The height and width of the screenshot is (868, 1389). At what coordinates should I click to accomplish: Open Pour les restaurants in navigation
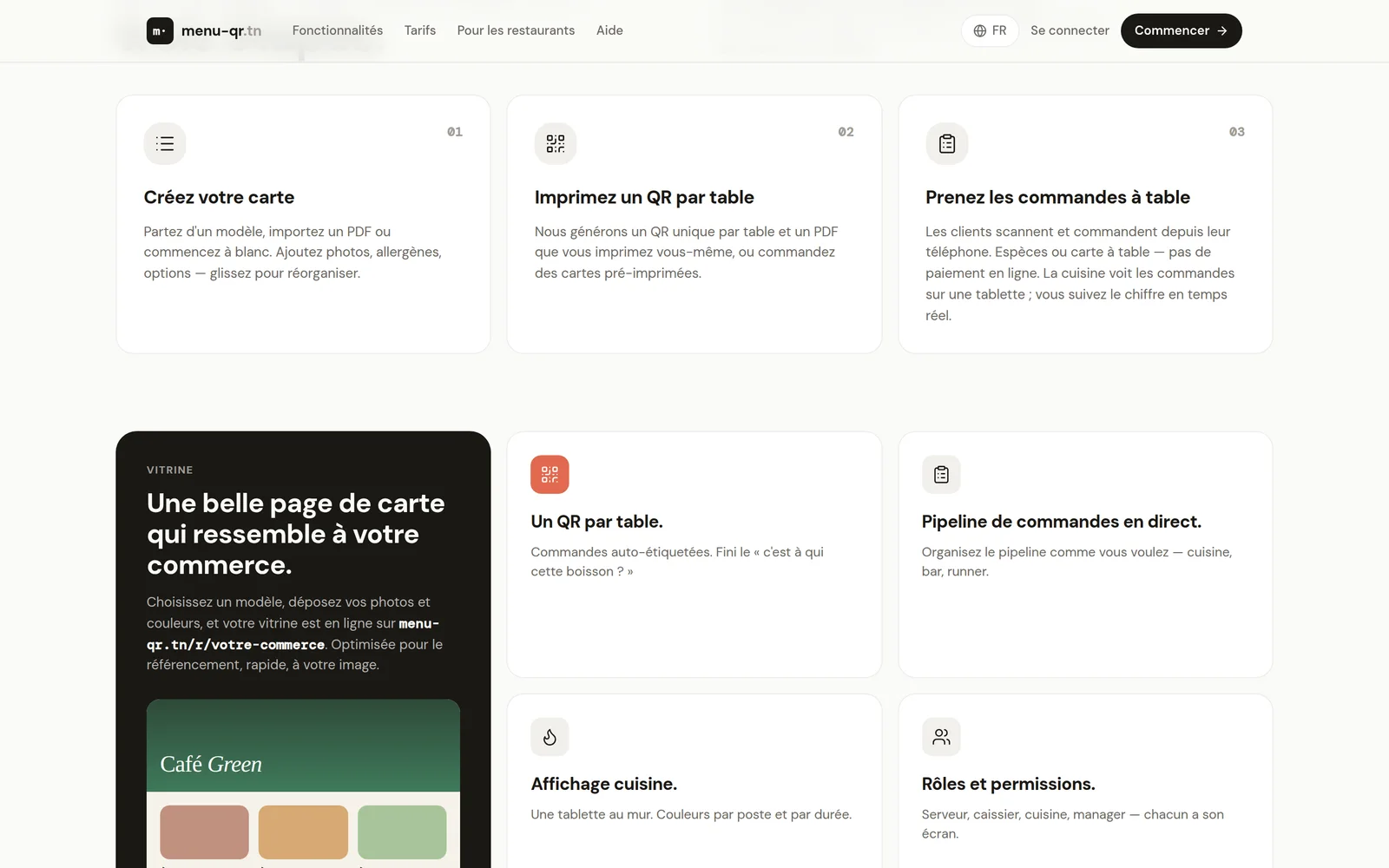click(516, 30)
